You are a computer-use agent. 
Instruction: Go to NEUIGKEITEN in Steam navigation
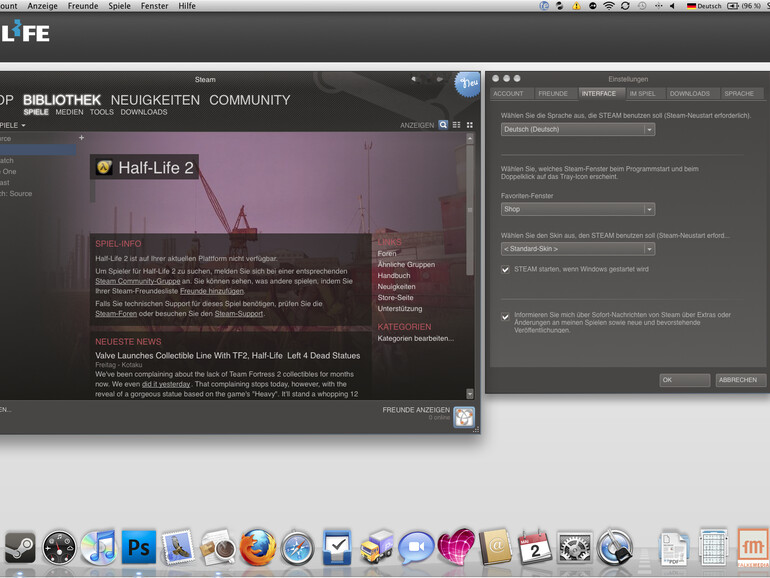[x=155, y=100]
